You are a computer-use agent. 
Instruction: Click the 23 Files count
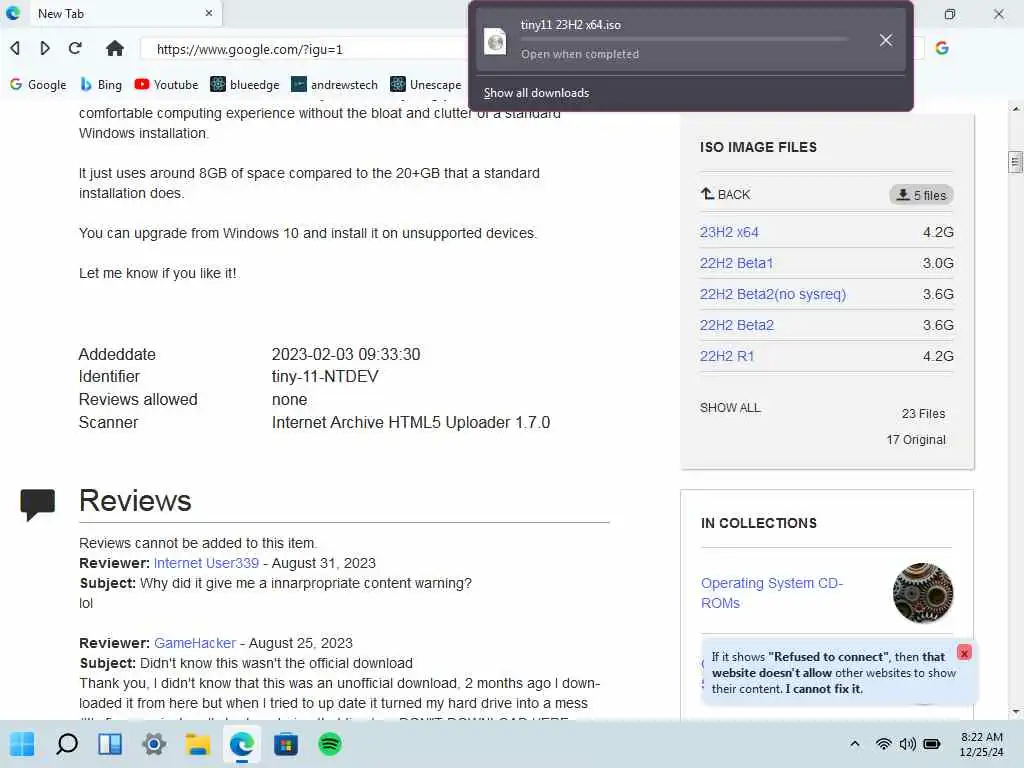[x=923, y=413]
